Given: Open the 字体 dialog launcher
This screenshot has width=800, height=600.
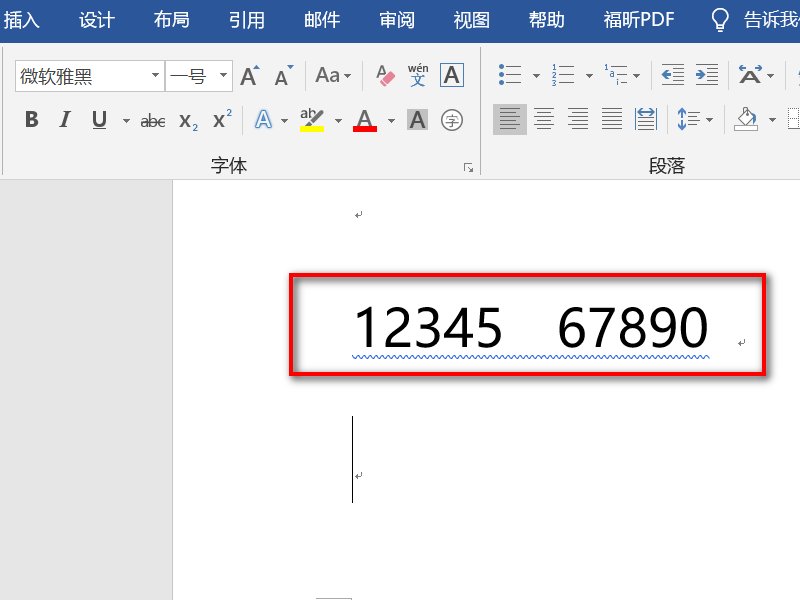Looking at the screenshot, I should click(469, 167).
